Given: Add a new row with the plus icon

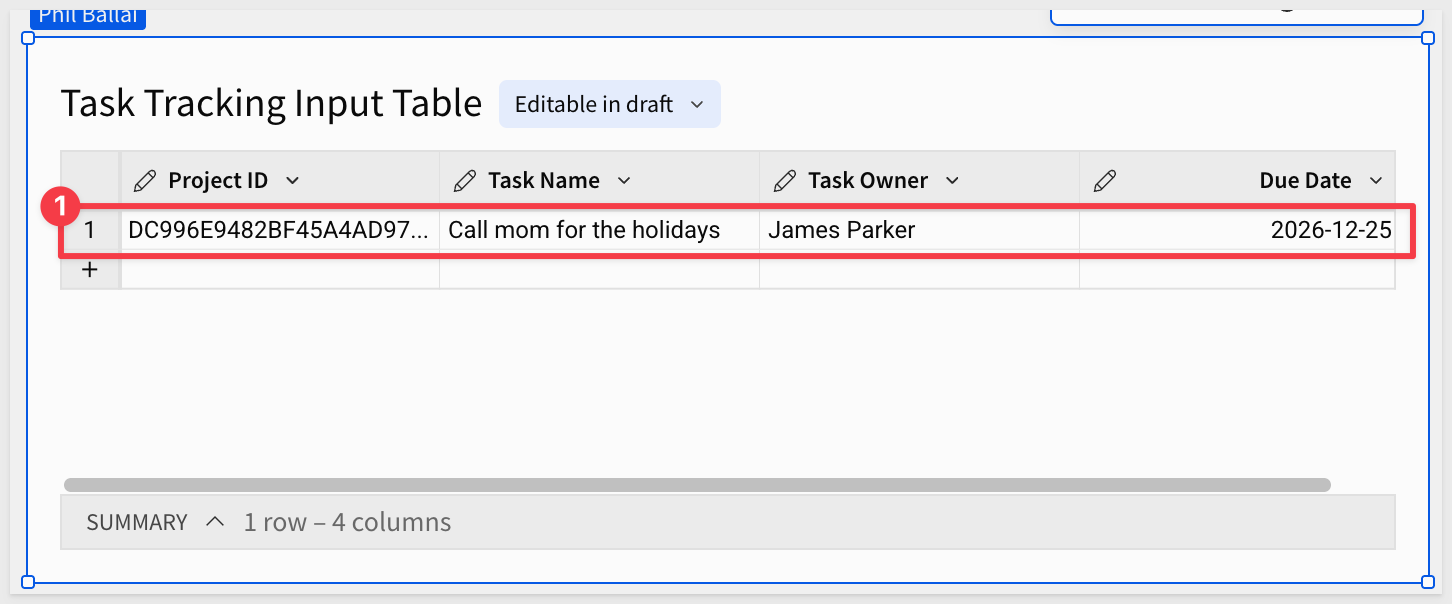Looking at the screenshot, I should (89, 270).
